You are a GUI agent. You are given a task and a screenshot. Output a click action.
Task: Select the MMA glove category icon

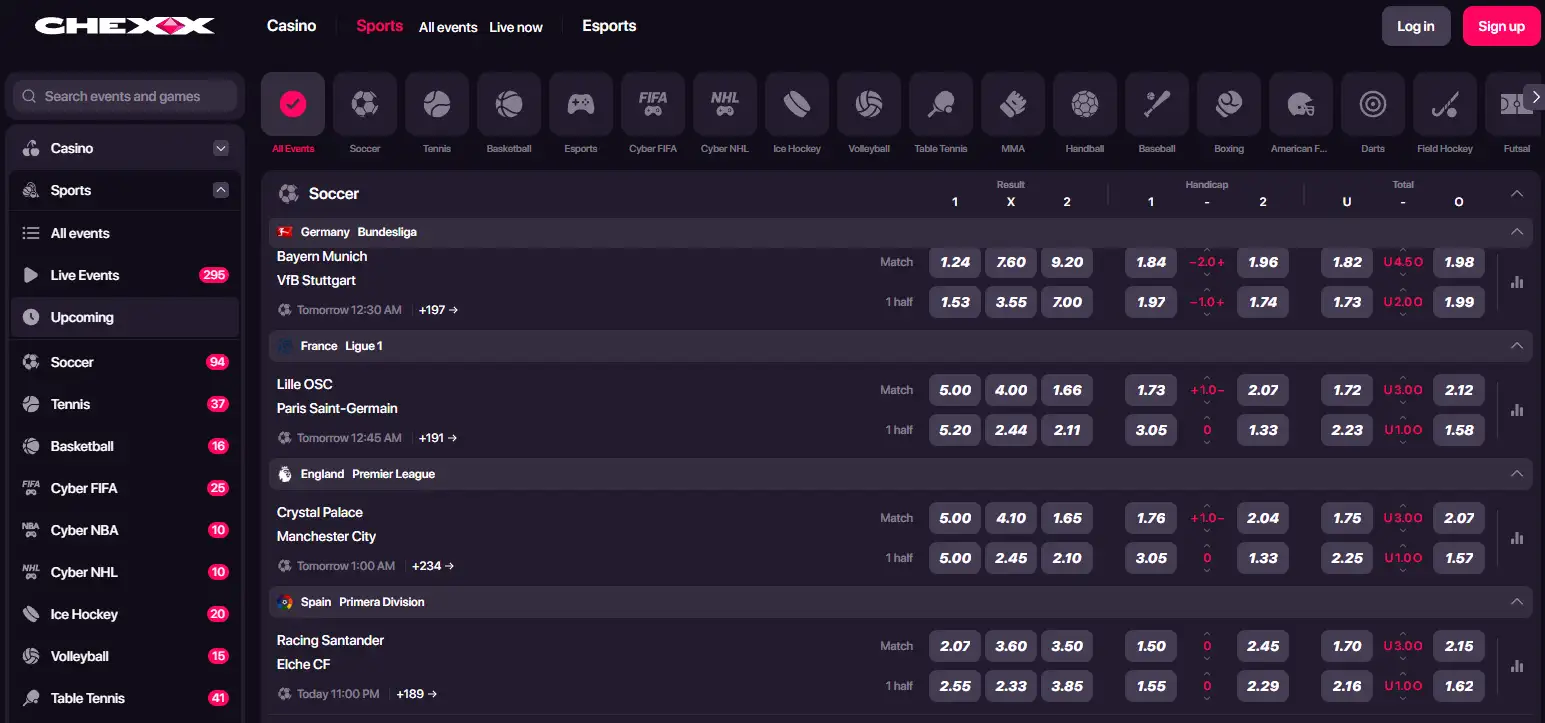(1013, 104)
